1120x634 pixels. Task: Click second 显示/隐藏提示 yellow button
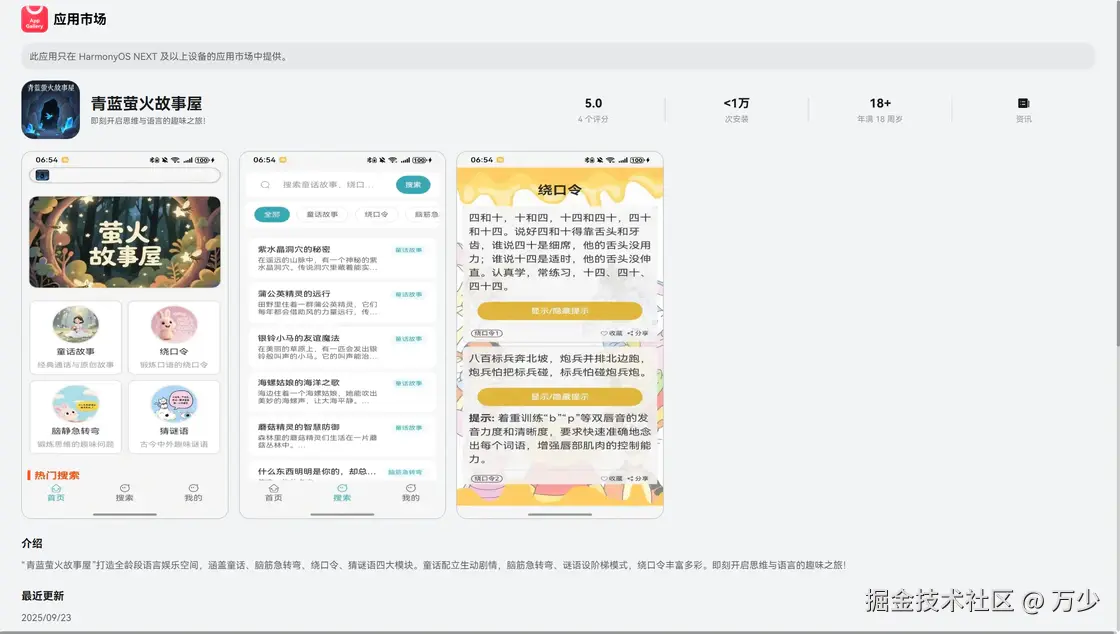(560, 396)
